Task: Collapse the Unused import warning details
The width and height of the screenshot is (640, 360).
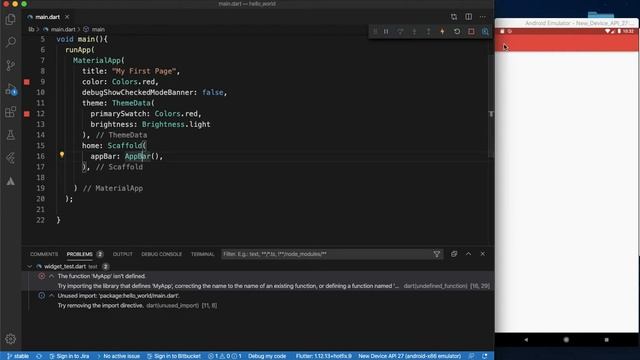Action: [51, 296]
